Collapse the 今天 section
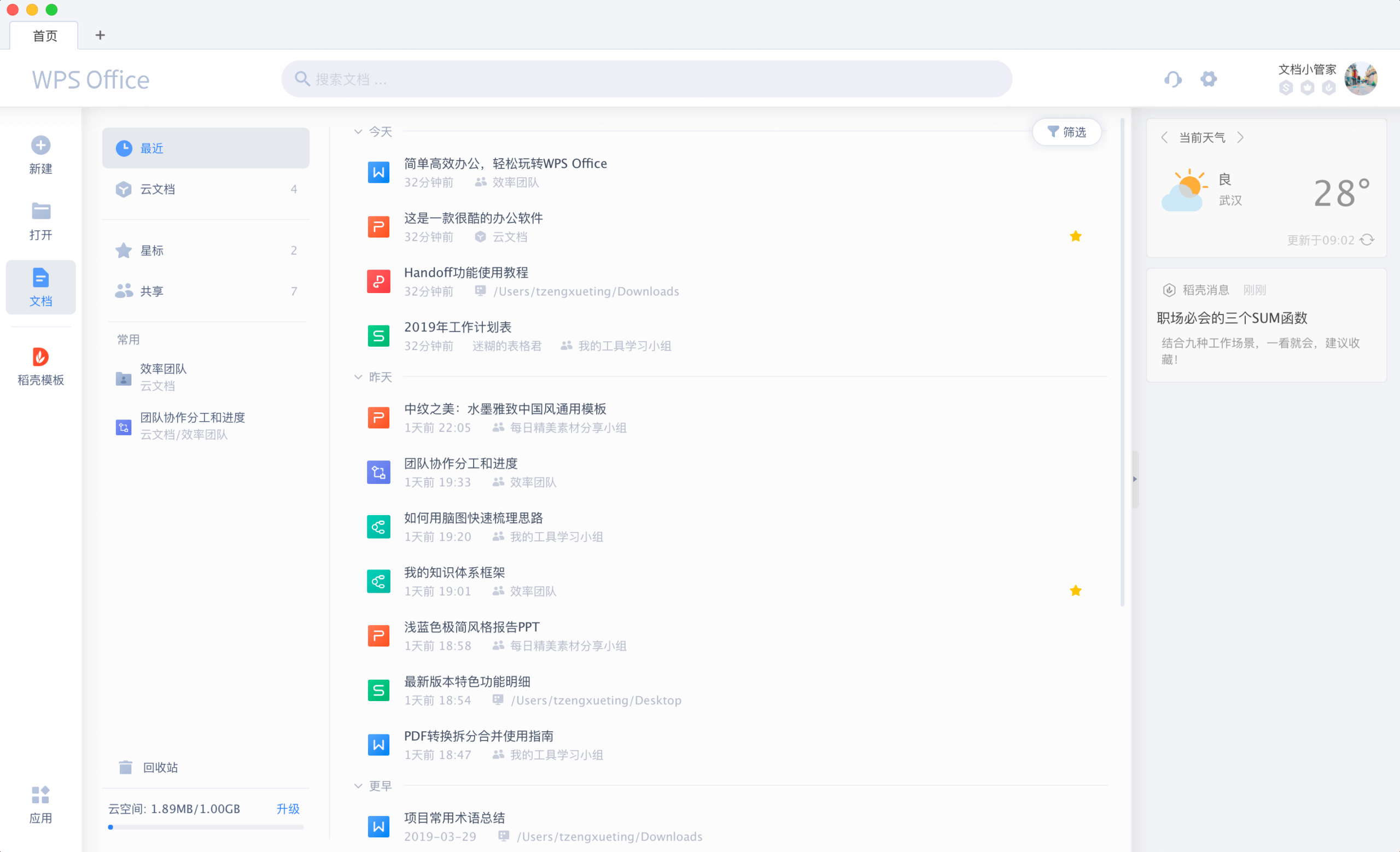This screenshot has height=852, width=1400. (358, 132)
